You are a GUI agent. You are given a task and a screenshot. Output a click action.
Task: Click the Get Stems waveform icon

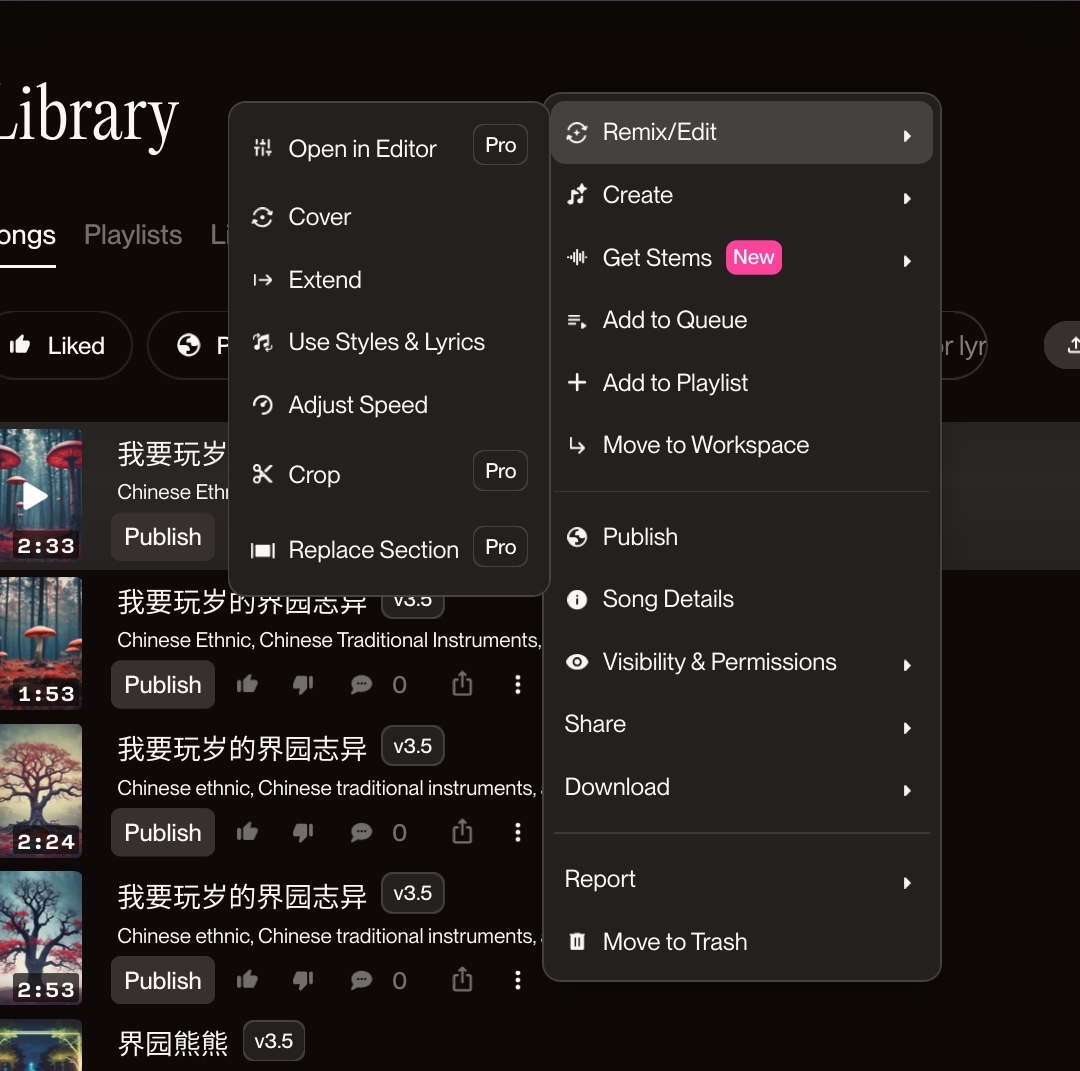point(577,258)
